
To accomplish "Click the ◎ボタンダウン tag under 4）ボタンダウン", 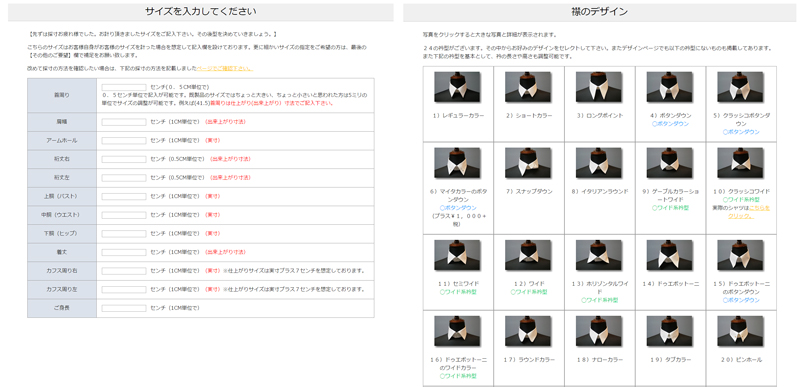I will [669, 124].
